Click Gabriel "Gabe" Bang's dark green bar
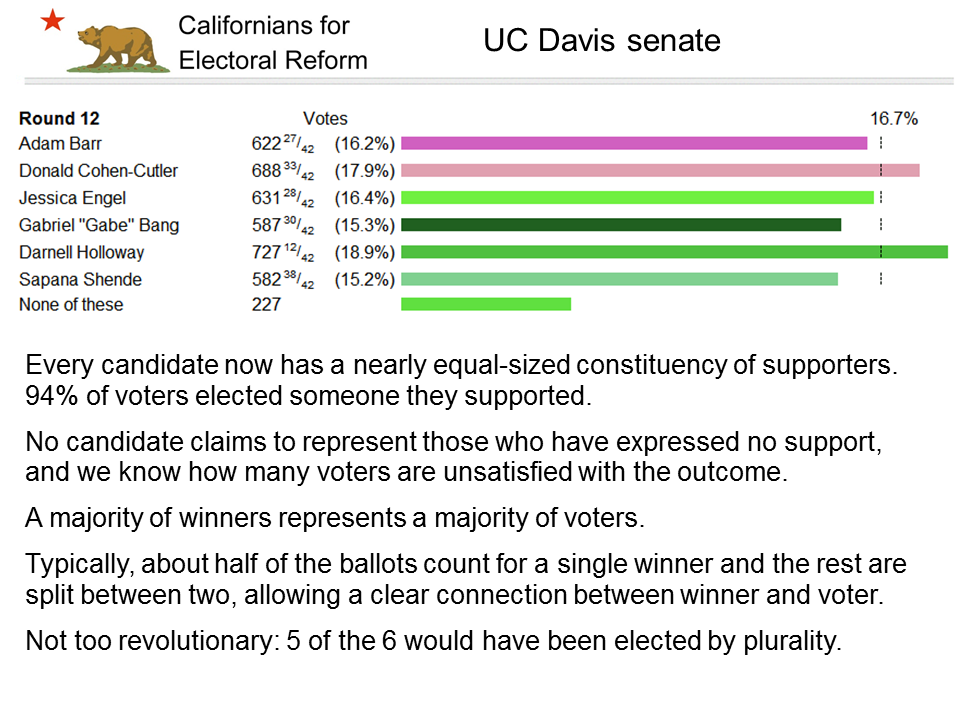Image resolution: width=960 pixels, height=720 pixels. 621,225
